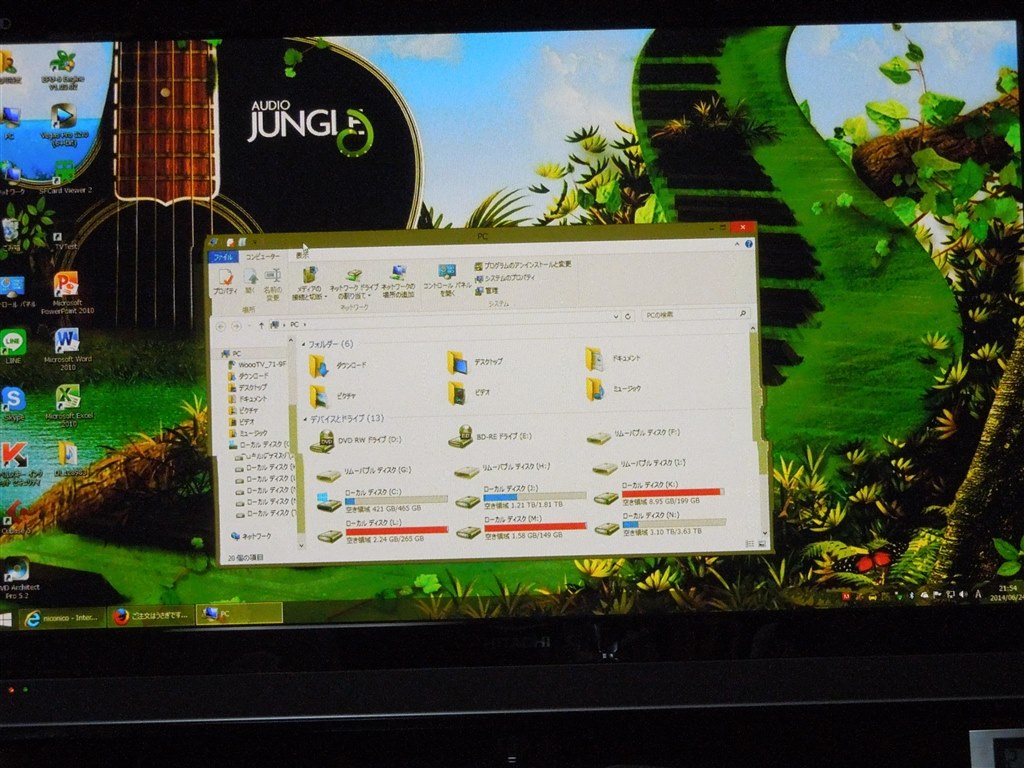Select the ミュージック folder in main pane
1024x768 pixels.
614,389
